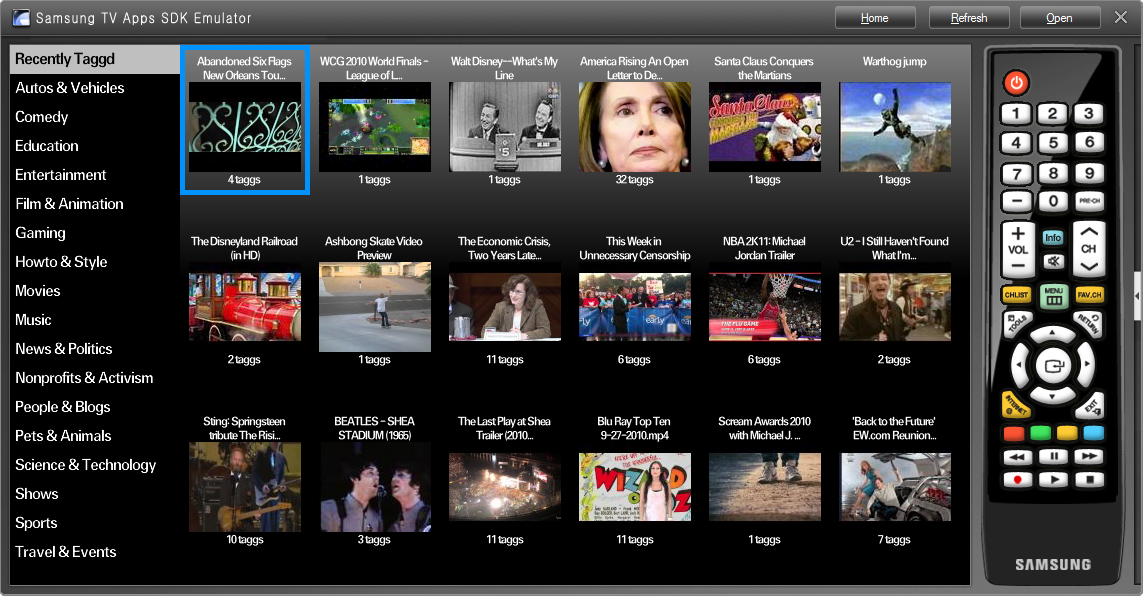Open the Abandoned Six Flags video thumbnail

point(245,127)
